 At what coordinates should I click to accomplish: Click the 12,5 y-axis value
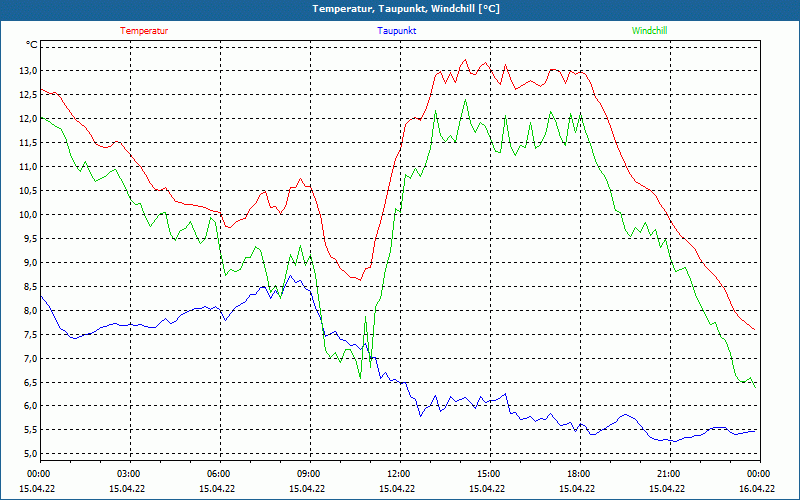coord(29,95)
